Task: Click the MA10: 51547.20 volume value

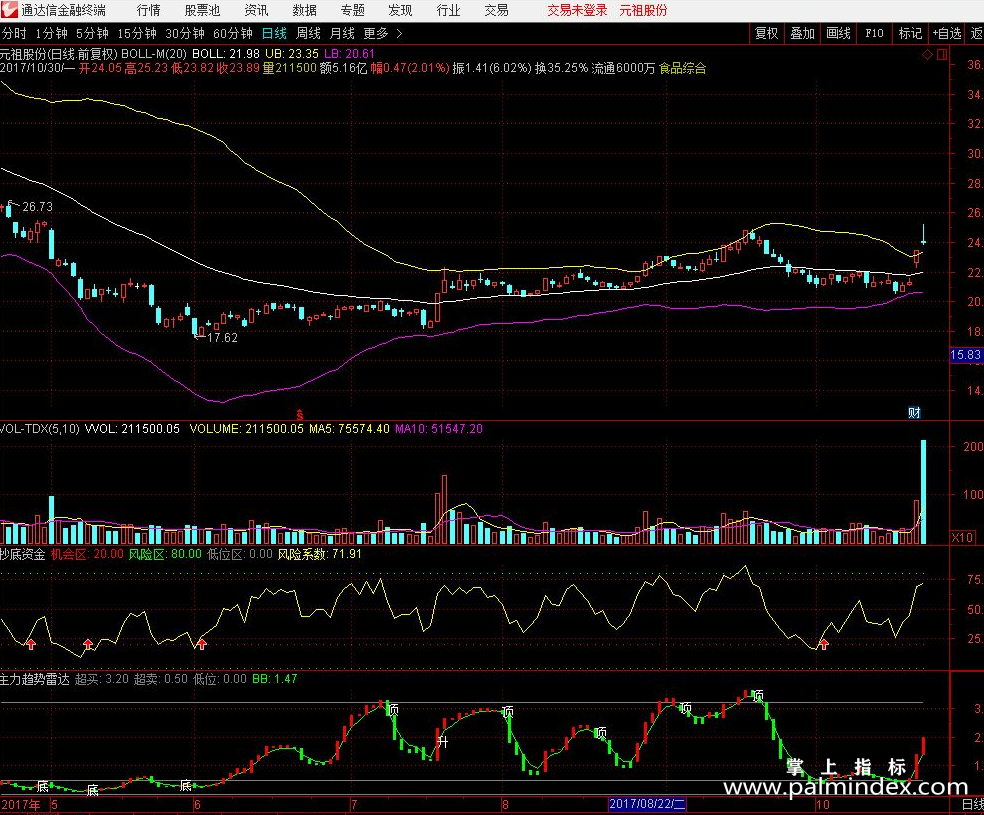Action: pyautogui.click(x=439, y=429)
